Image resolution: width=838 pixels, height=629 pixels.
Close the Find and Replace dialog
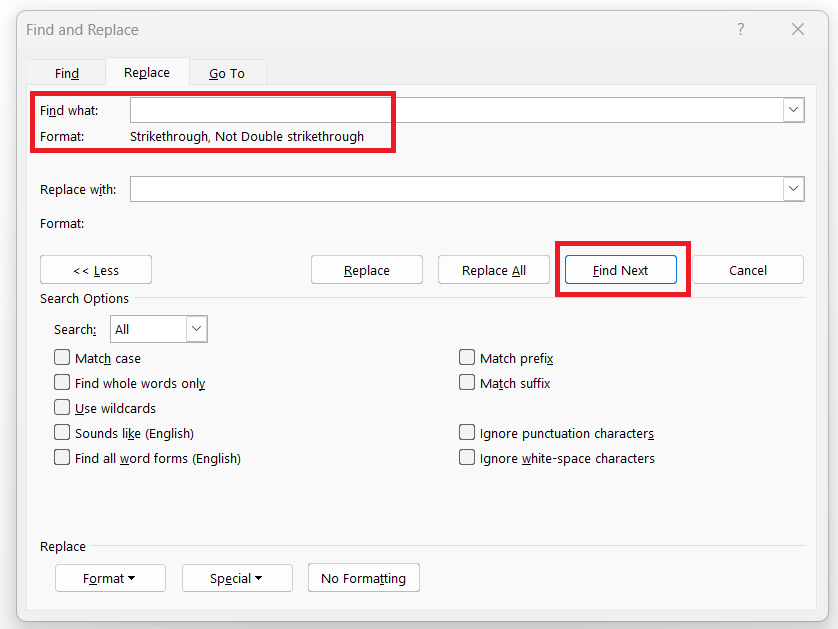coord(798,29)
